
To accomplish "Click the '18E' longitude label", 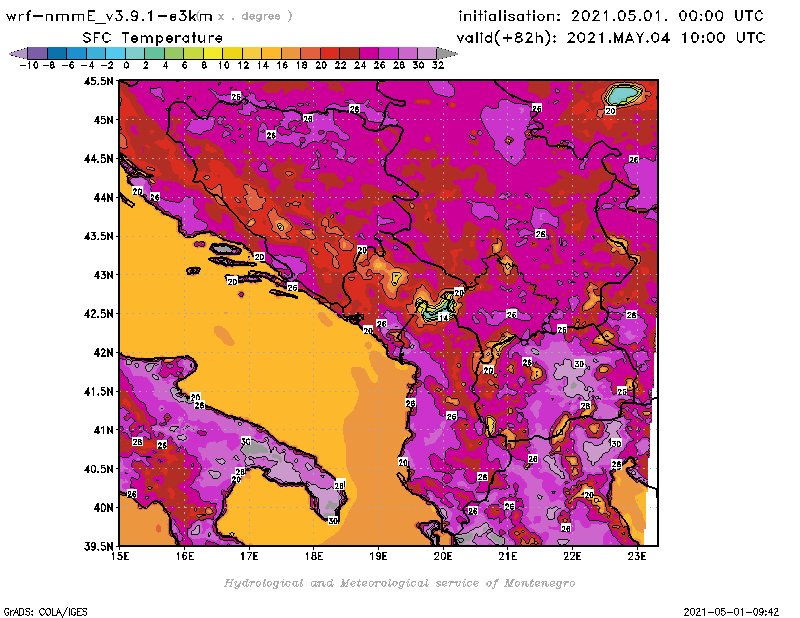I will (x=314, y=556).
